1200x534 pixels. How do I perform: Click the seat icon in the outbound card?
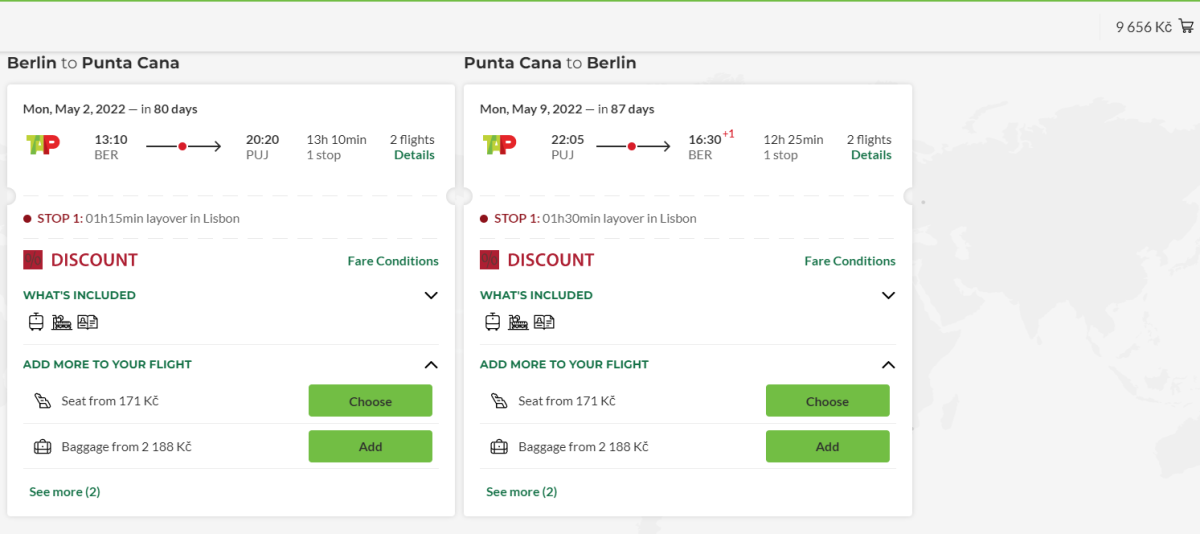(42, 401)
